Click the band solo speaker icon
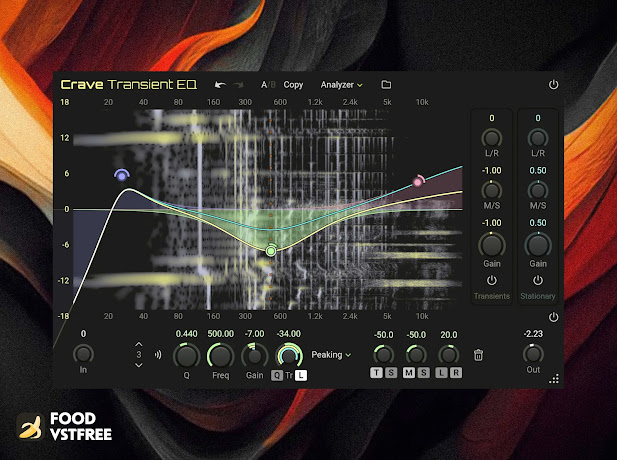617x460 pixels. [x=158, y=355]
